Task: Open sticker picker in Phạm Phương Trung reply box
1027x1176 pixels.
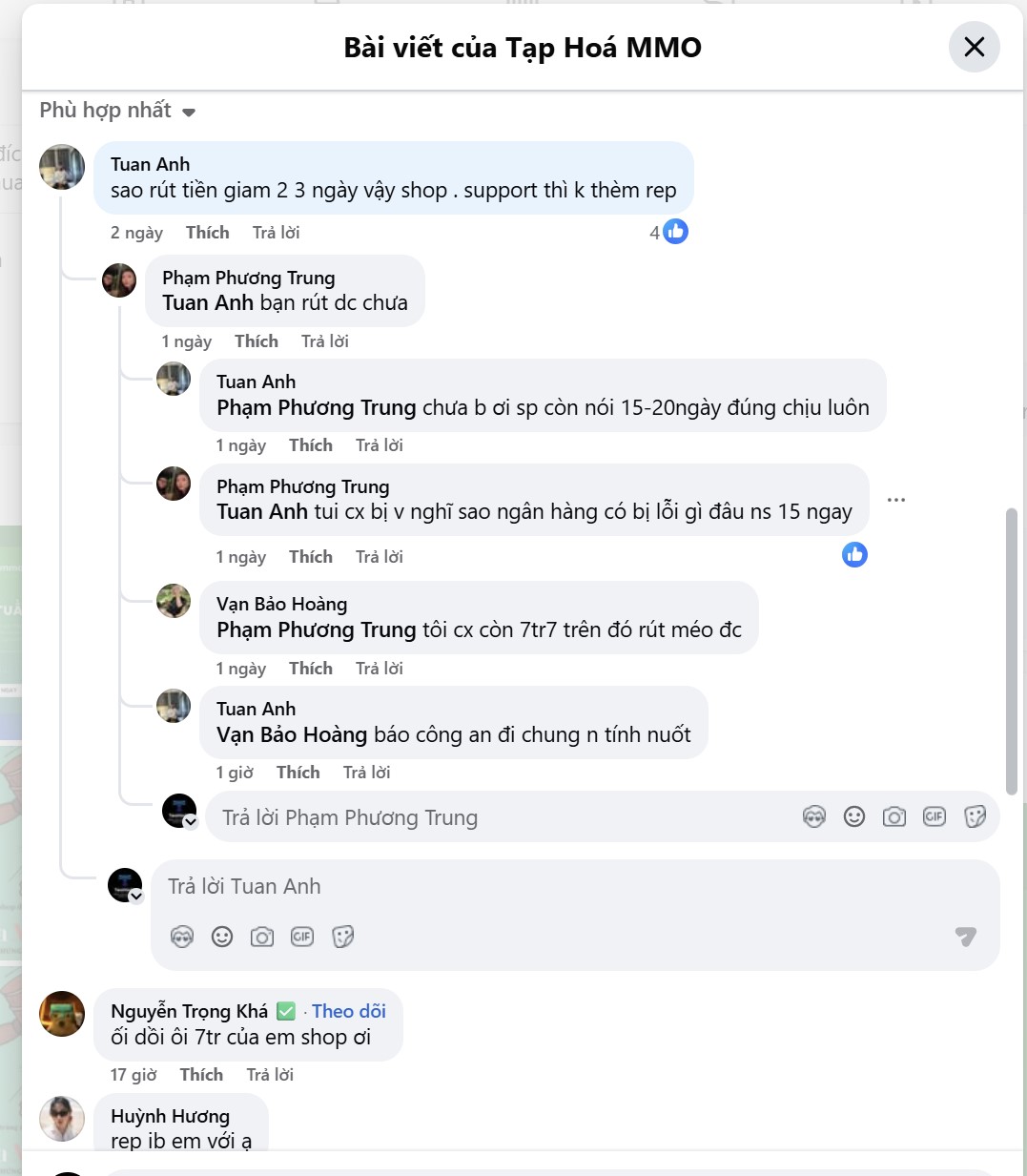Action: point(975,816)
